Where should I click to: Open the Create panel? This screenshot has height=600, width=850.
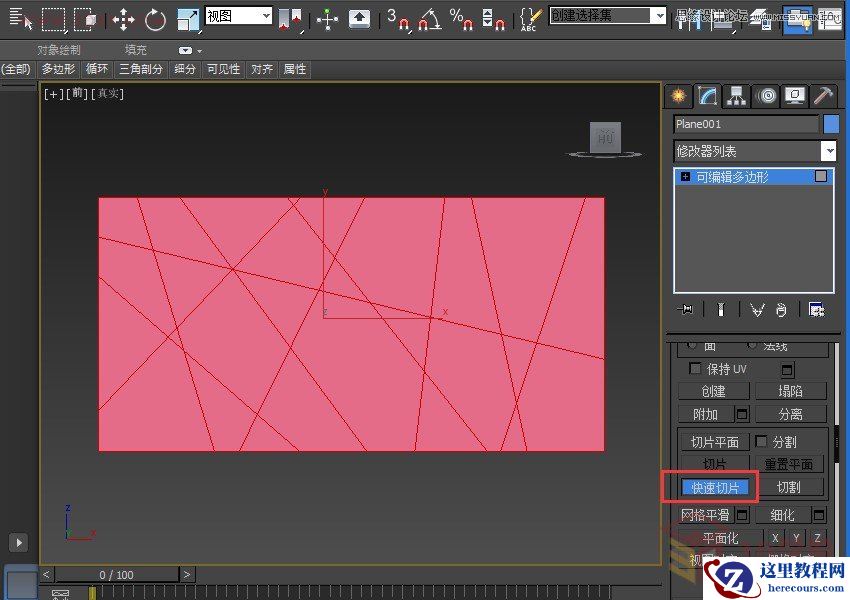[677, 96]
